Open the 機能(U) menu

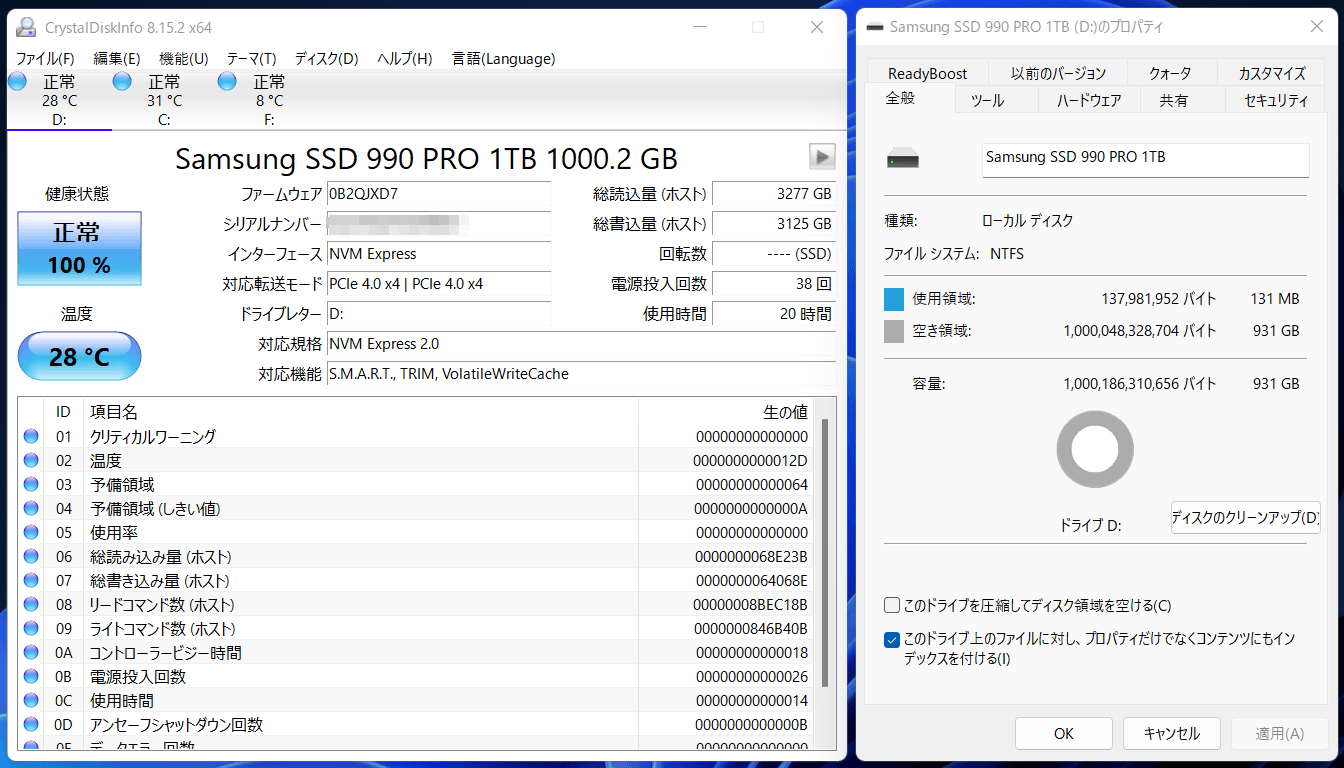click(x=184, y=59)
